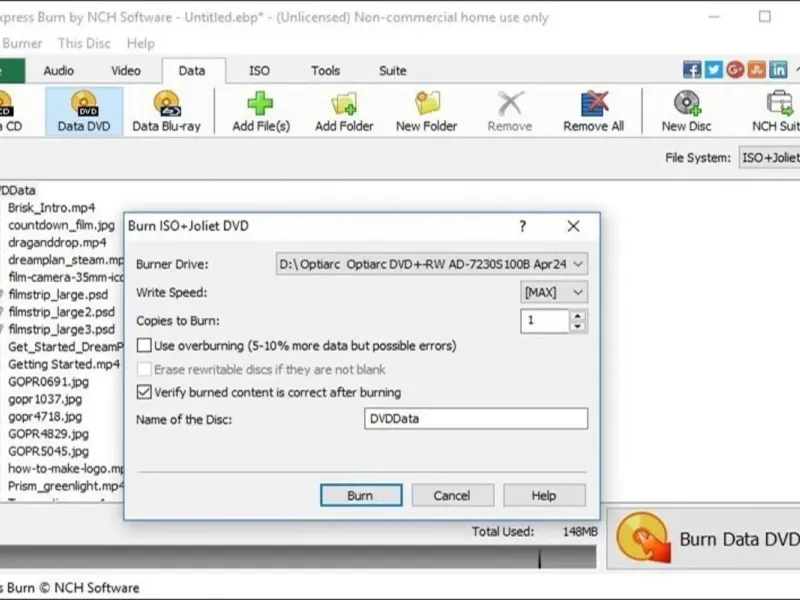Switch to the Audio tab
Image resolution: width=800 pixels, height=600 pixels.
coord(59,70)
